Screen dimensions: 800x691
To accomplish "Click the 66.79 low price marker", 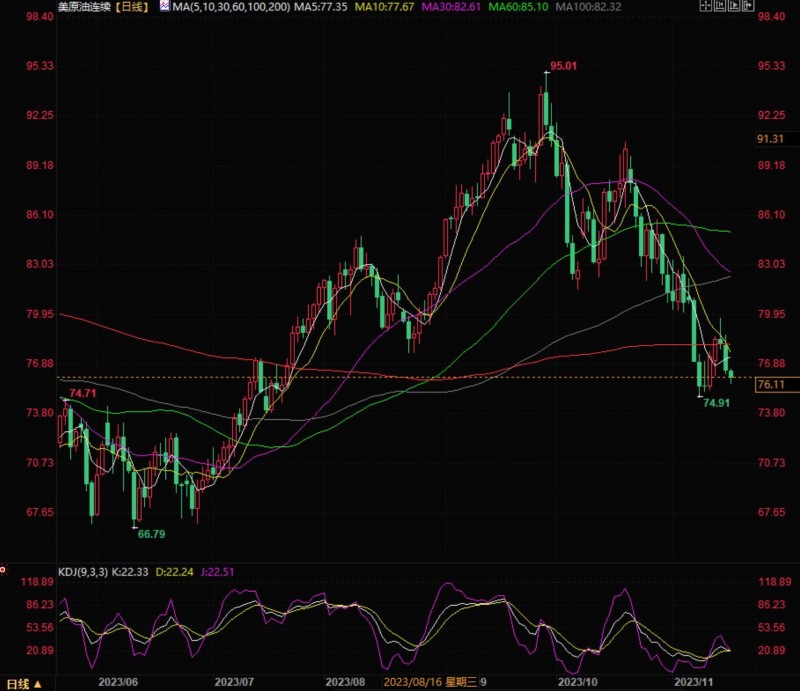I will 152,534.
